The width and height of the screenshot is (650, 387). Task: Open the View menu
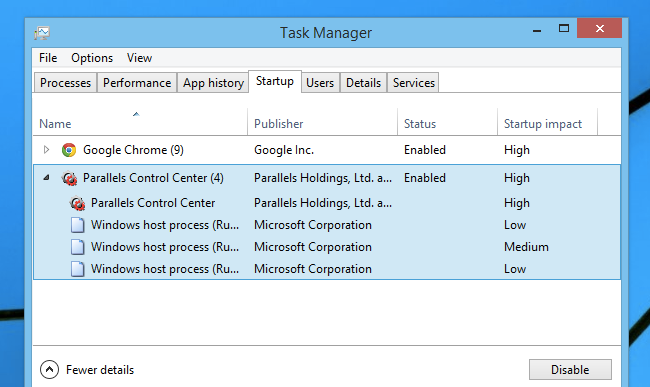point(139,58)
